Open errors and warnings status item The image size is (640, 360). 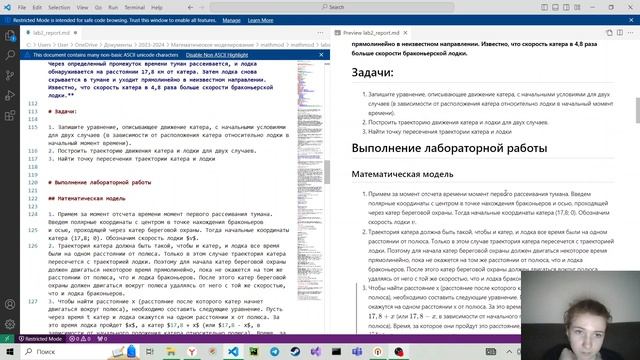tap(80, 339)
